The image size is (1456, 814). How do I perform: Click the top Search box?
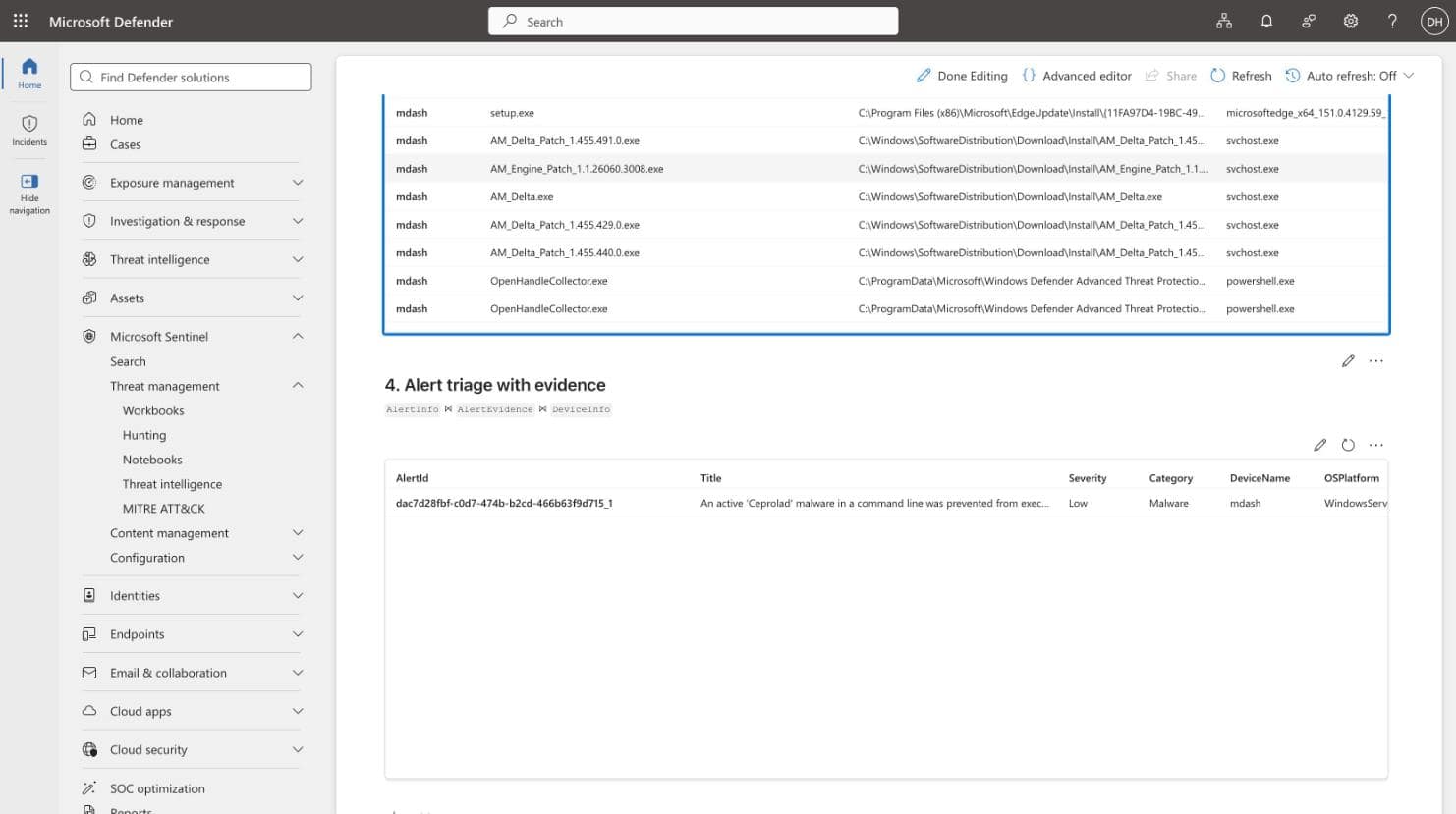(693, 21)
